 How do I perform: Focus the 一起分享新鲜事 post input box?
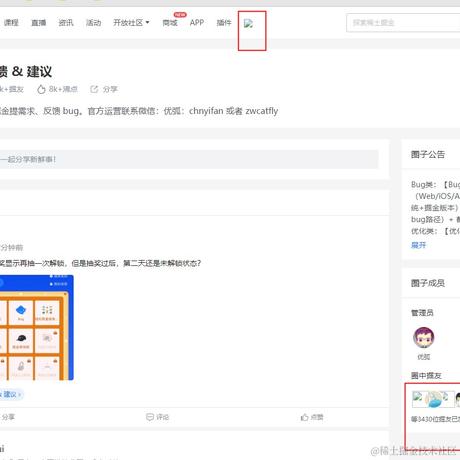[189, 159]
